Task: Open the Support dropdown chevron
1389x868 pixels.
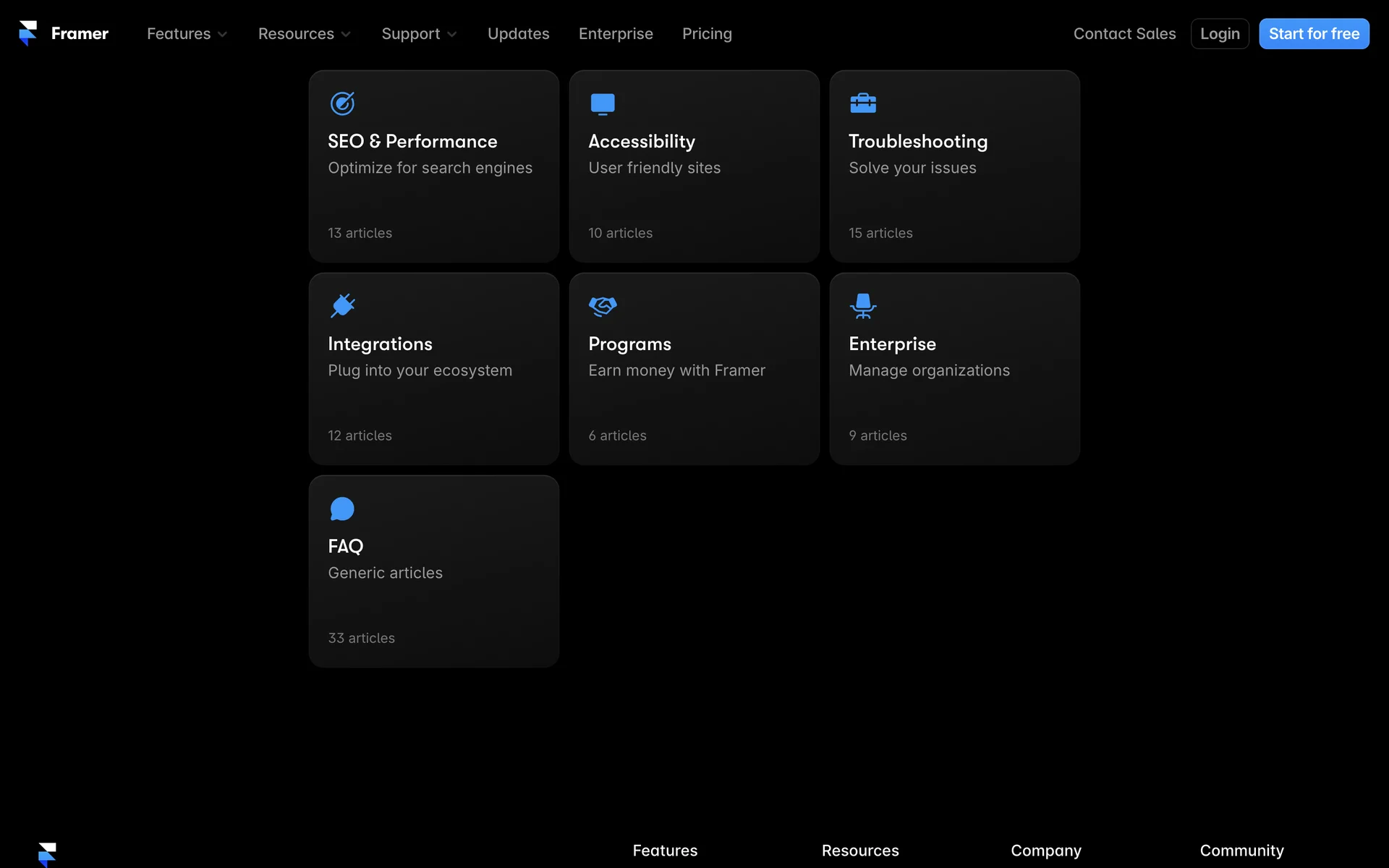Action: coord(452,34)
